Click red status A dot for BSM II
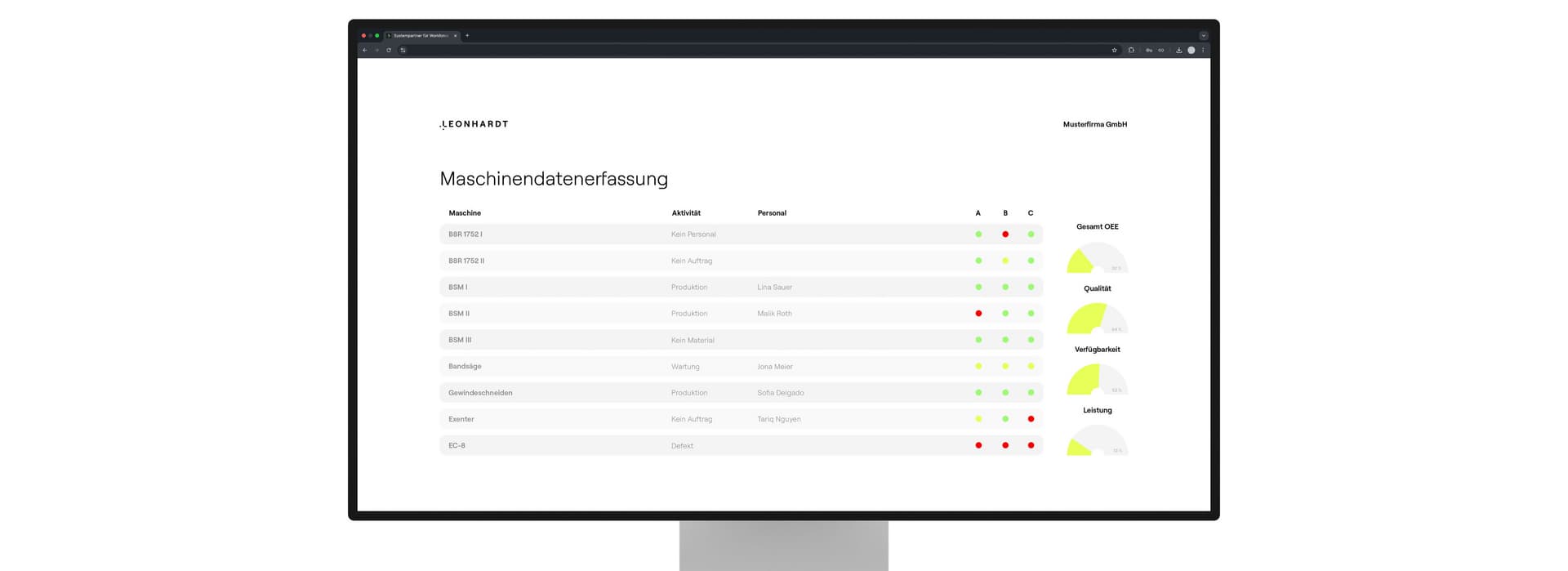1568x571 pixels. pos(978,314)
